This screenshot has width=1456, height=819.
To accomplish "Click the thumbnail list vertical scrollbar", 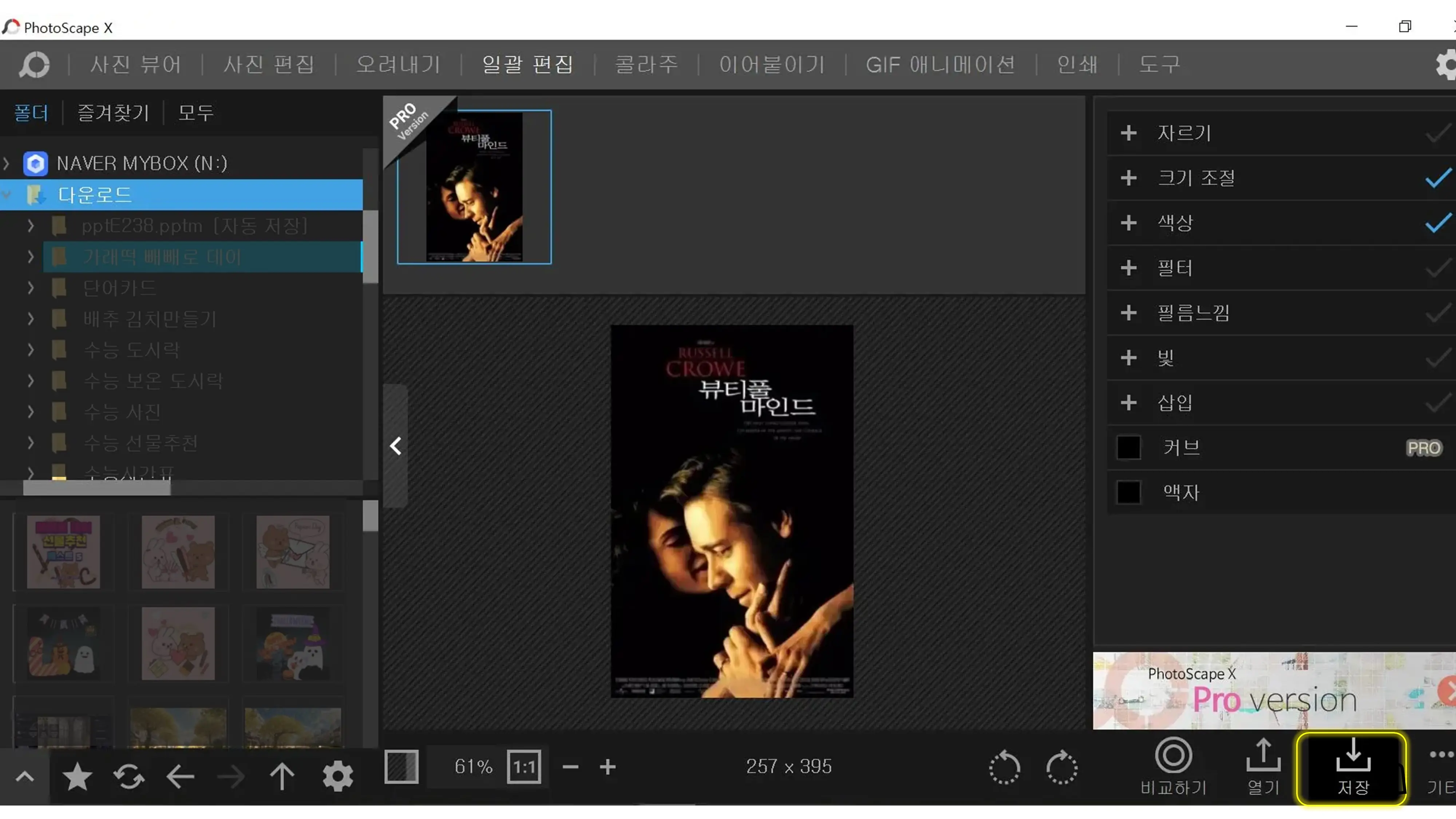I will tap(370, 516).
